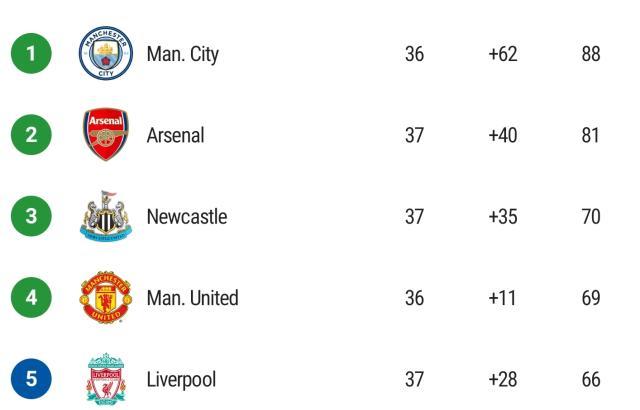The width and height of the screenshot is (640, 410).
Task: Select Liverpool's 66 points value
Action: click(591, 380)
